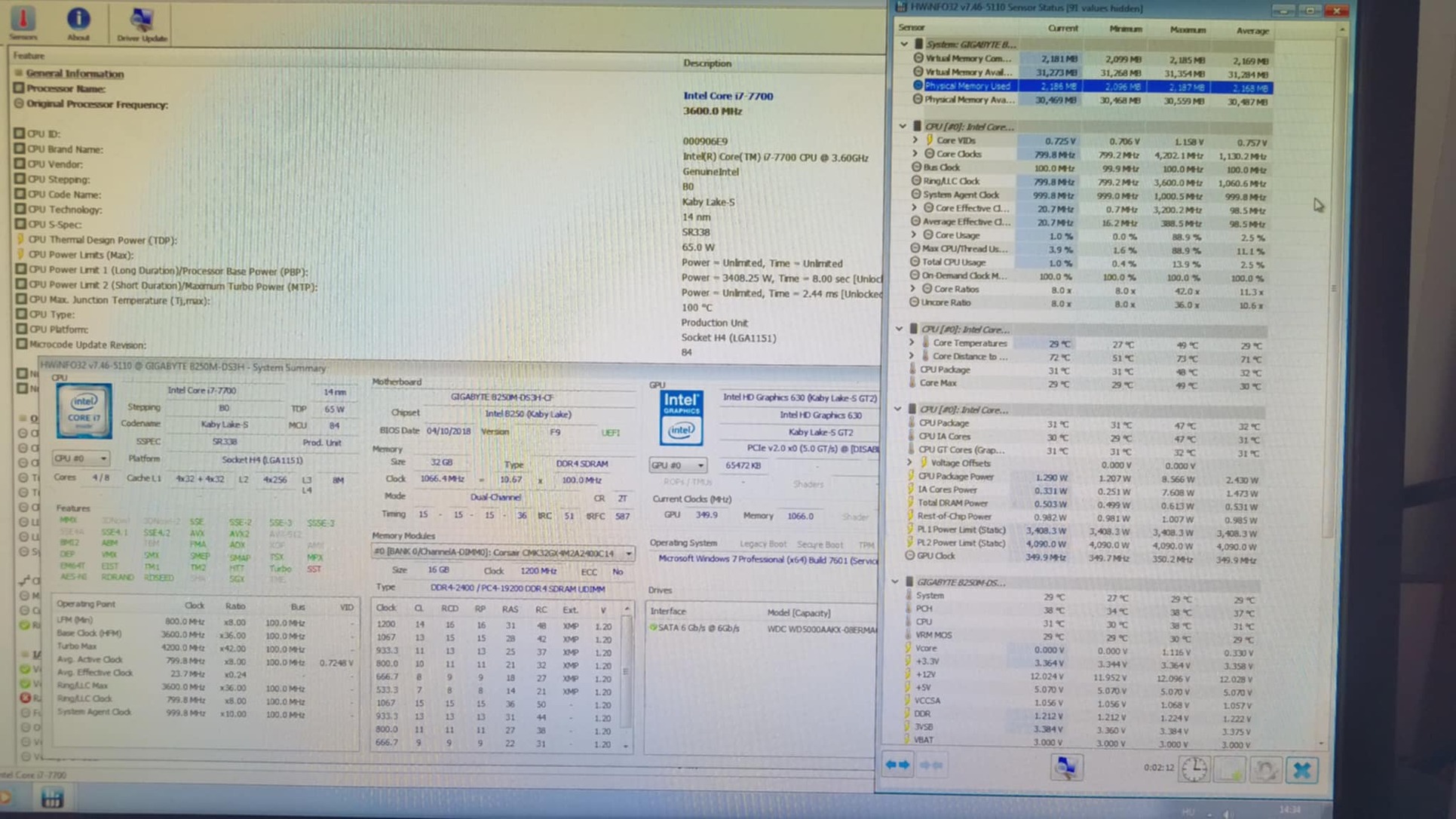This screenshot has height=819, width=1456.
Task: Select the Physical Memory Used sensor row
Action: coord(967,86)
